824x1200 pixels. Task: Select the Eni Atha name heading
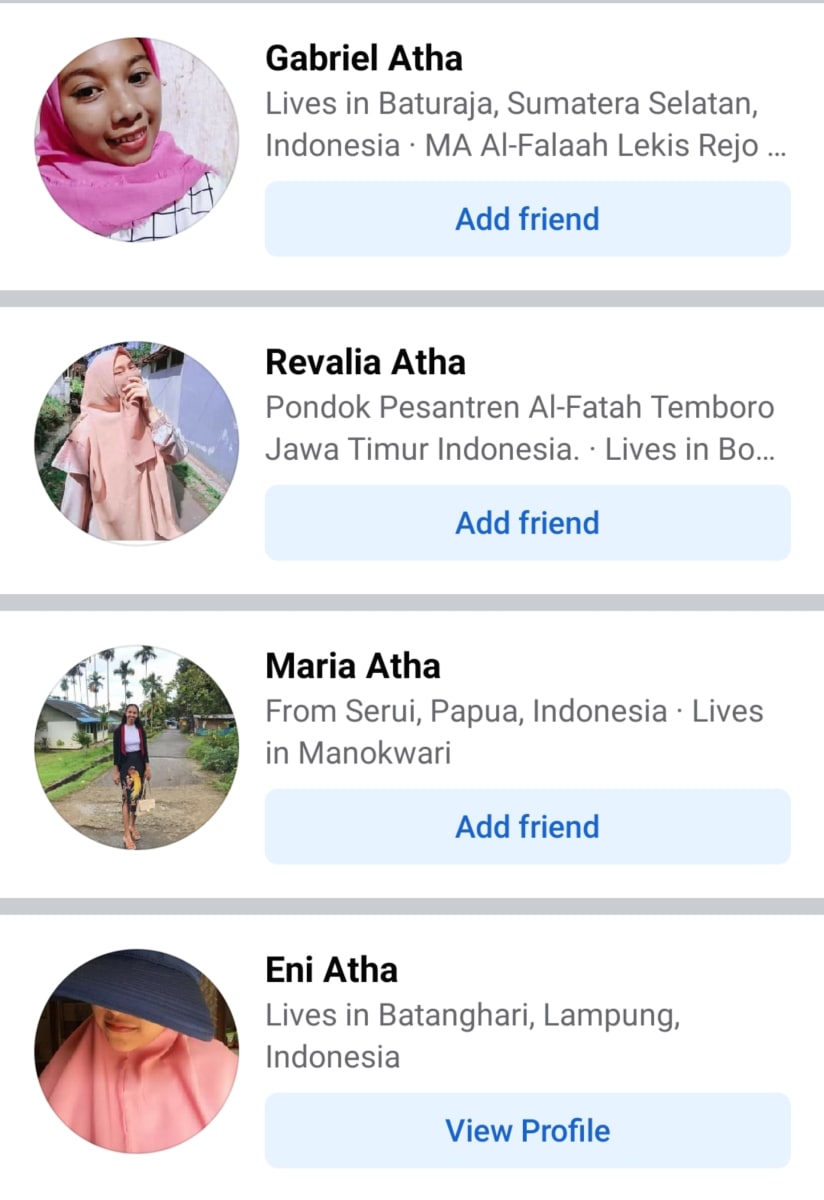(x=331, y=970)
